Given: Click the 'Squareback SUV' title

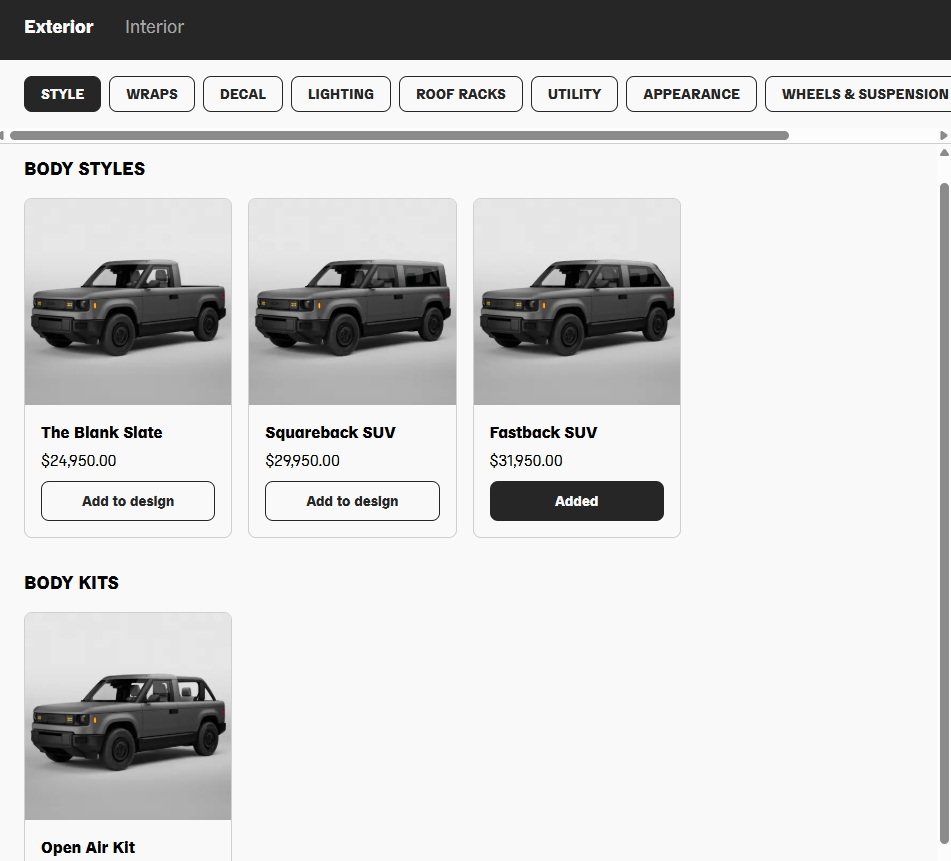Looking at the screenshot, I should click(x=331, y=432).
